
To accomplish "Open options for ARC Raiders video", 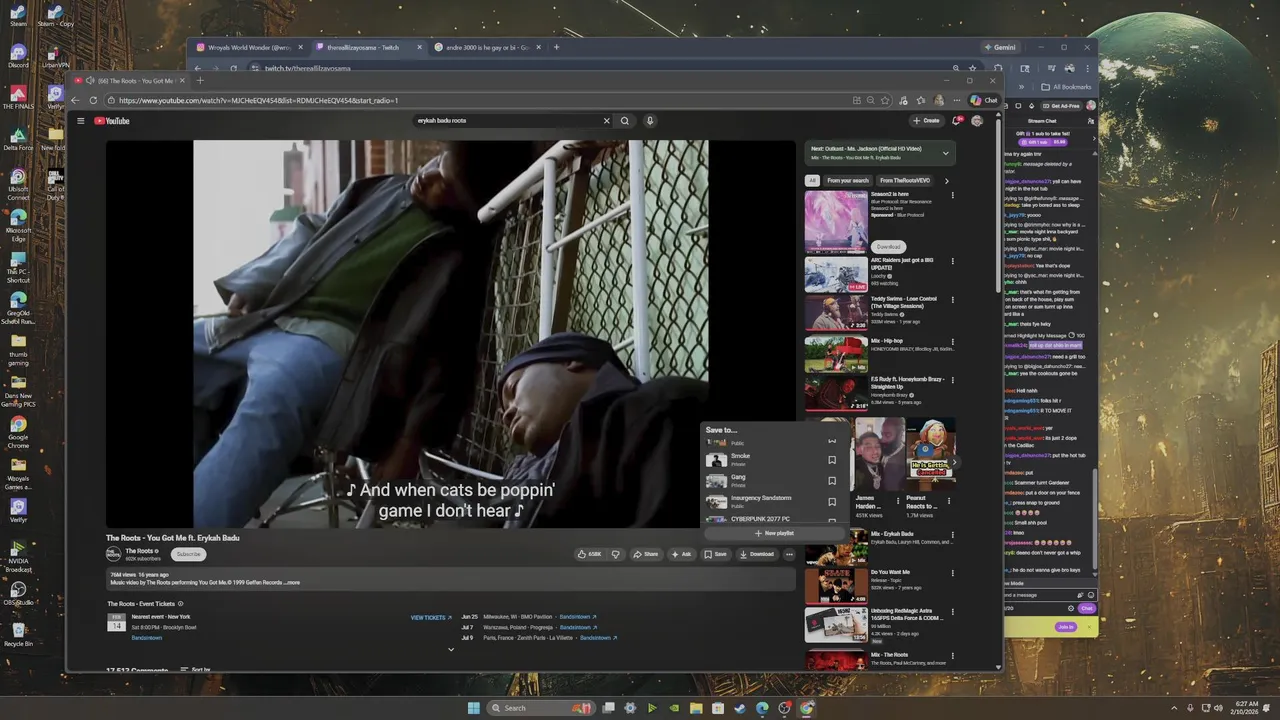I will (952, 261).
